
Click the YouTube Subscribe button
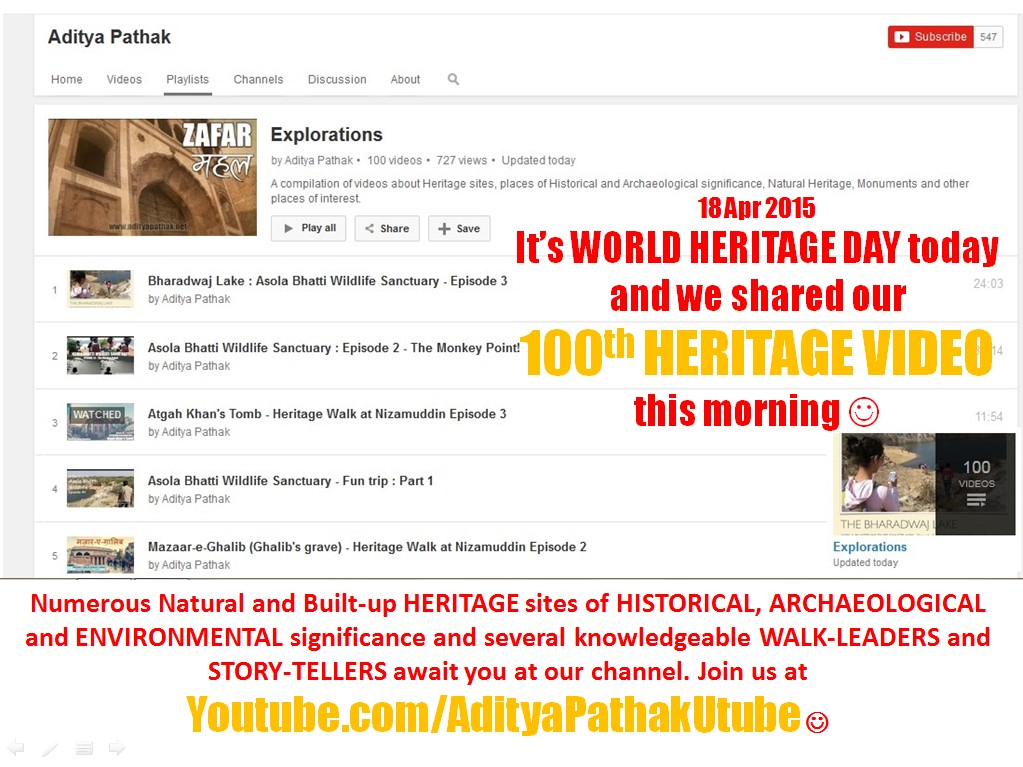[x=930, y=37]
